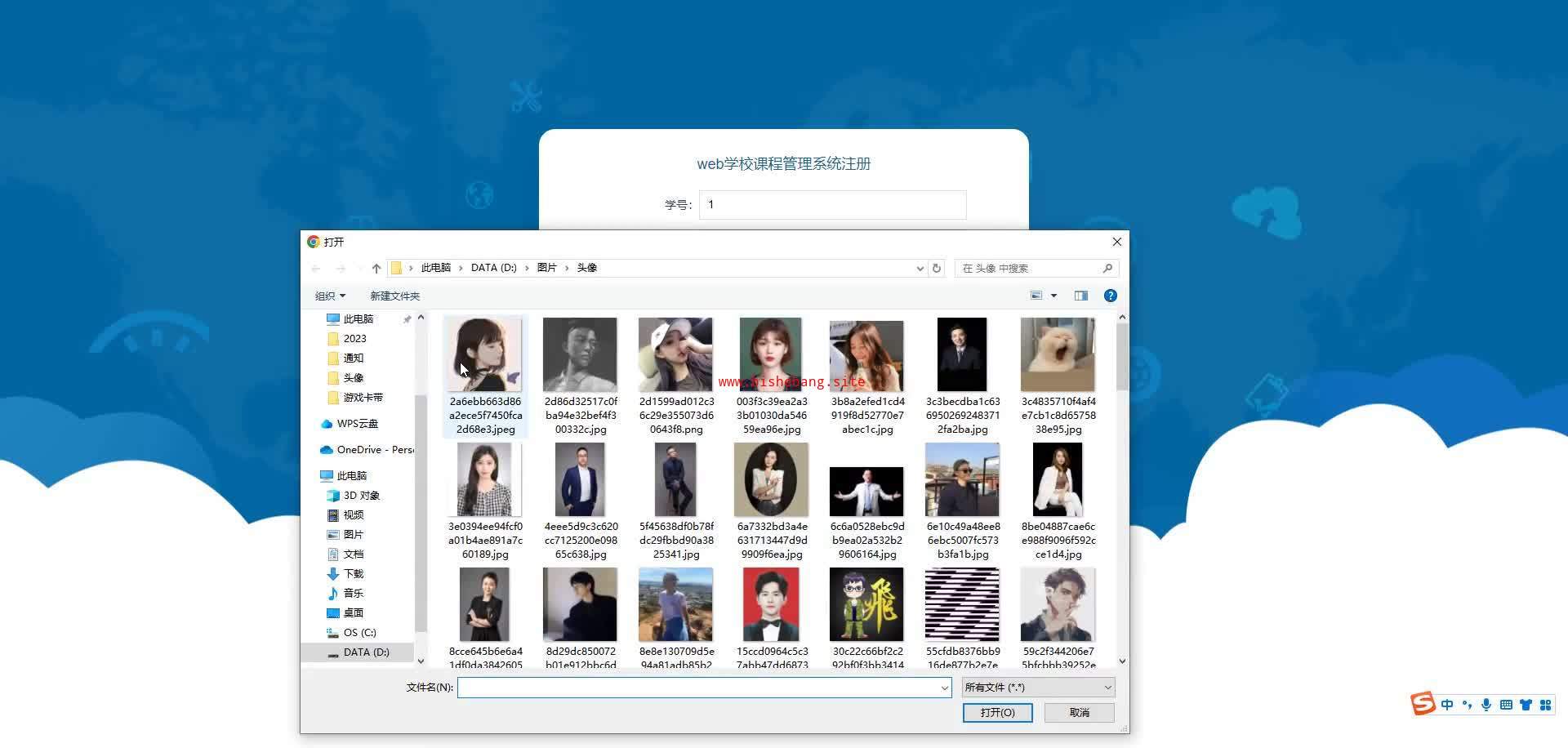
Task: Open WPS云盘 in the sidebar
Action: point(357,424)
